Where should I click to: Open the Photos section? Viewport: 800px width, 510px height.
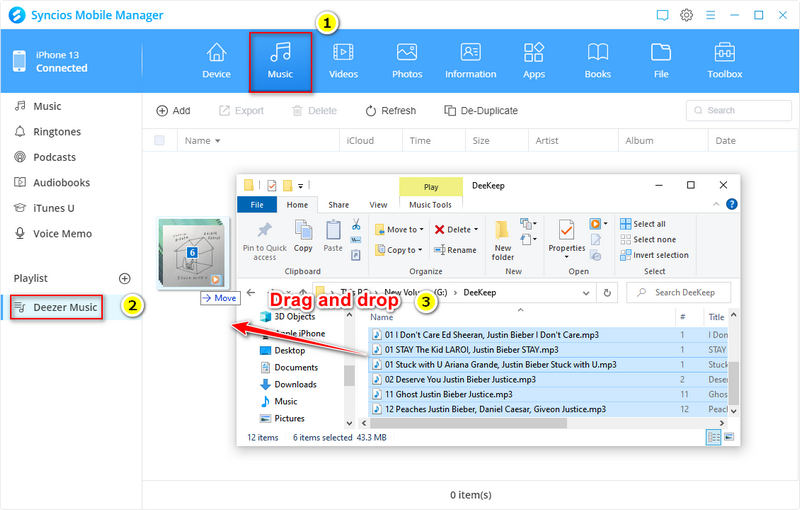[x=407, y=61]
